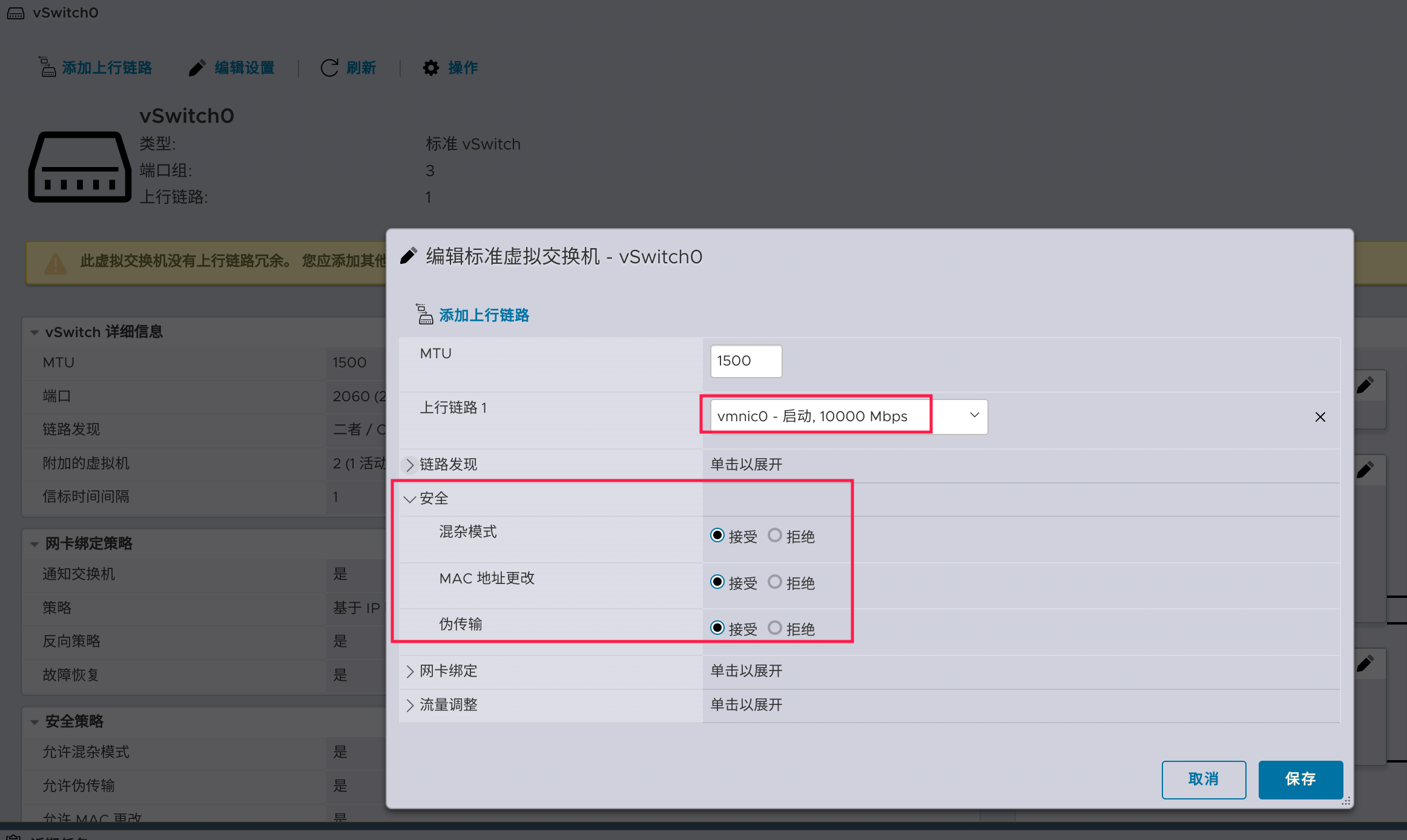Click the add uplink icon in background toolbar

click(47, 67)
